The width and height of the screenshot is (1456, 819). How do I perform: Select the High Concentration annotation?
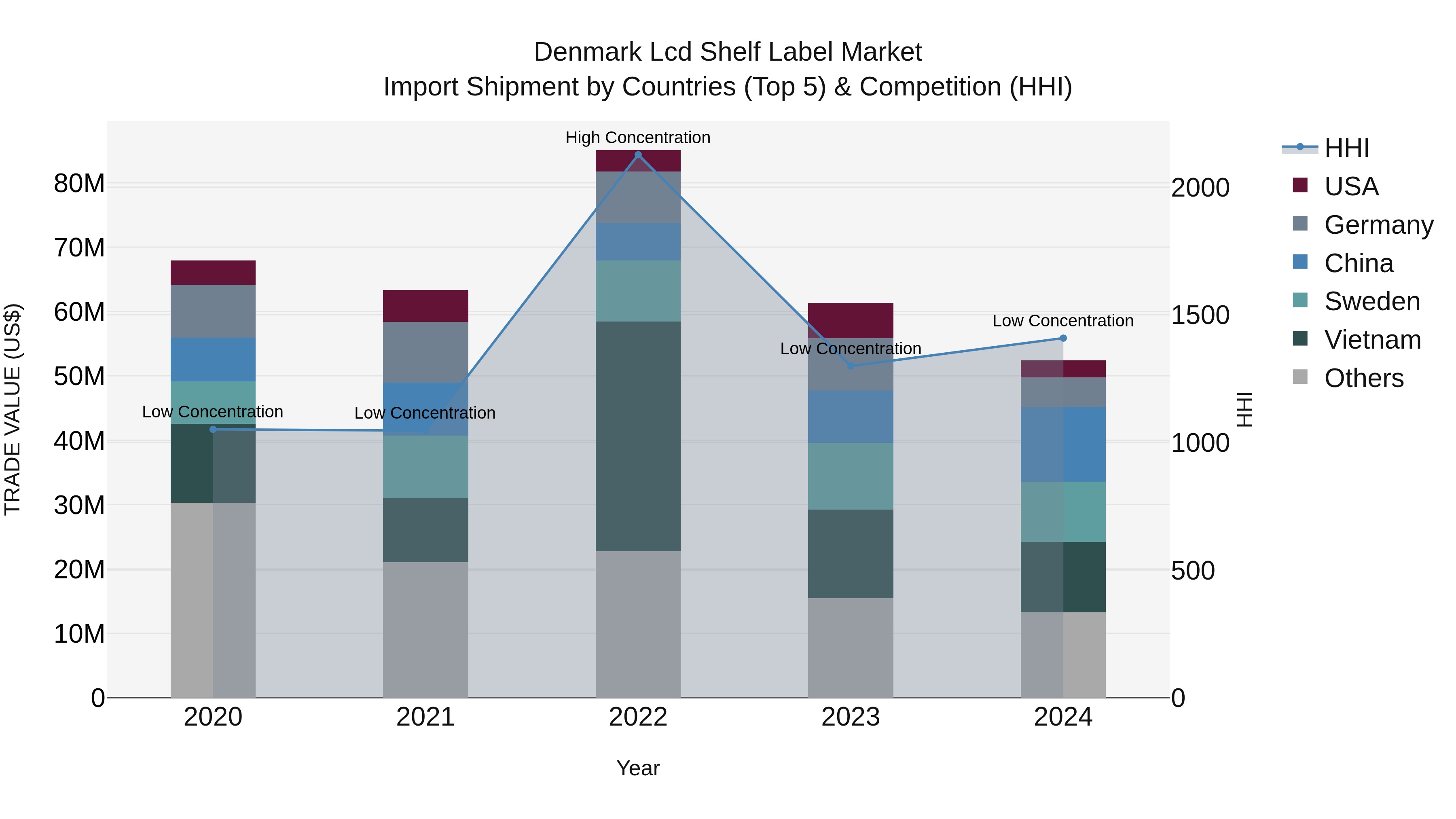[638, 138]
